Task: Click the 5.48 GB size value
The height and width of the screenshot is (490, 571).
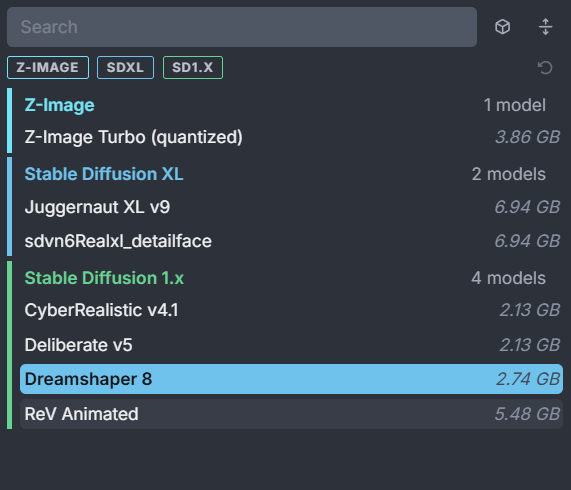Action: (x=527, y=414)
